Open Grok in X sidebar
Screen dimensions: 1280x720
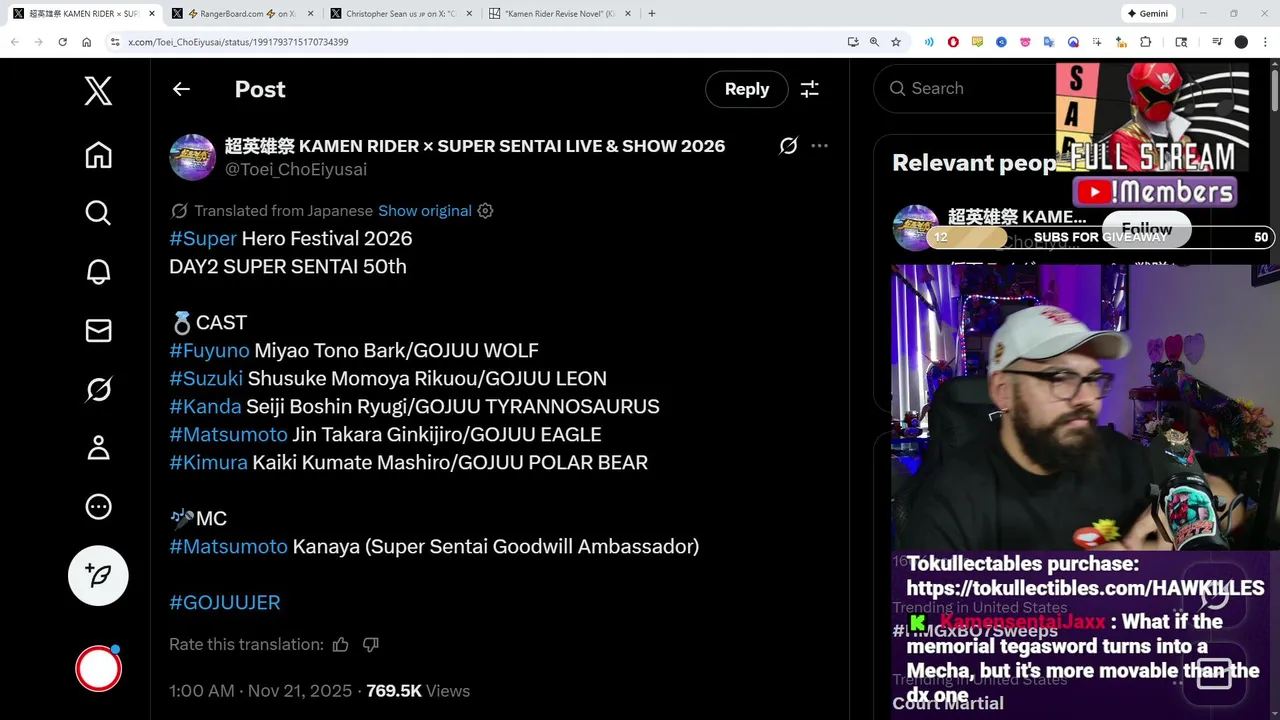(x=98, y=389)
